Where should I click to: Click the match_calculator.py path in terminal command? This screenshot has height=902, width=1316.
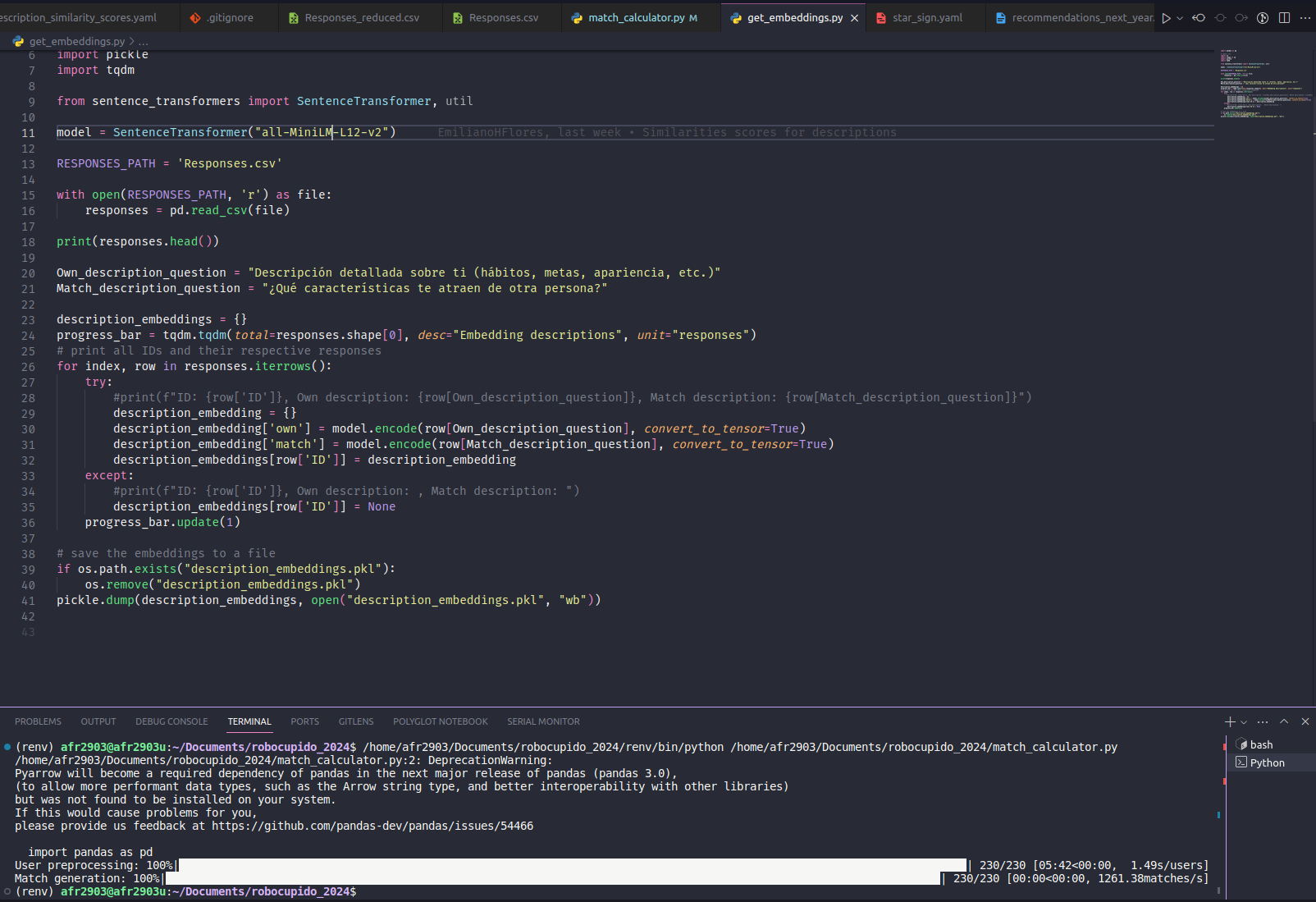click(924, 747)
